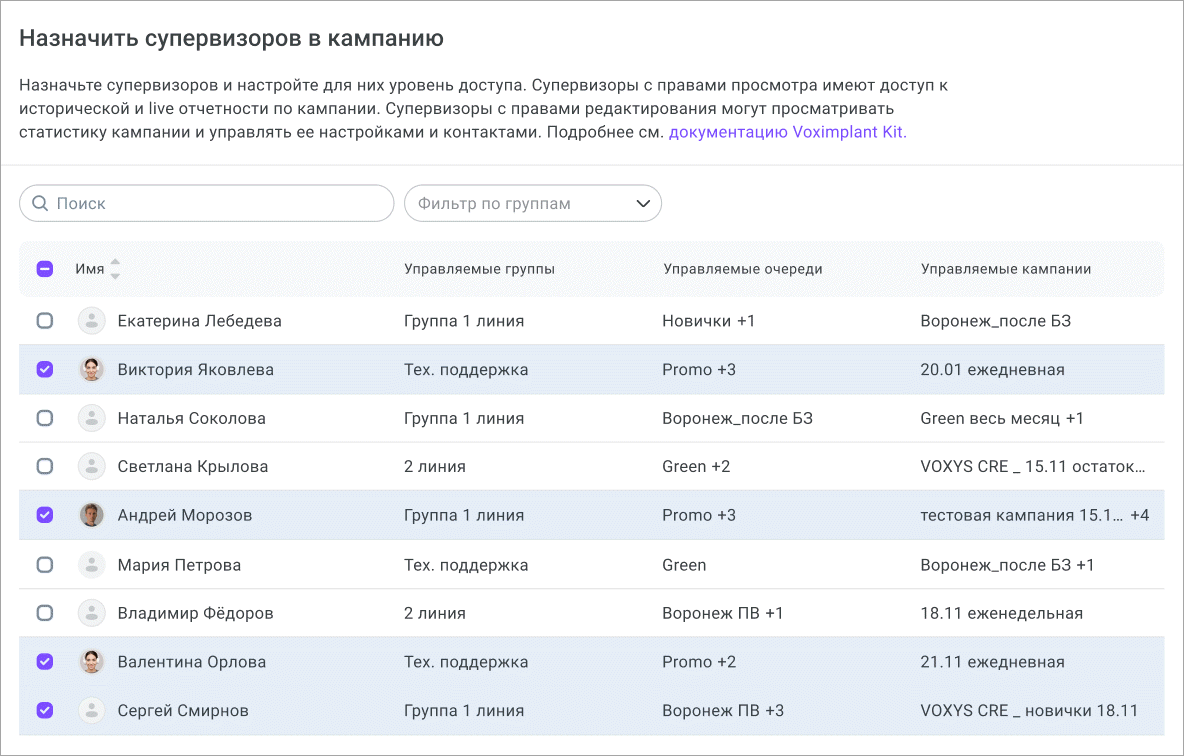
Task: Open the документацию Voximplant Kit link
Action: 787,132
